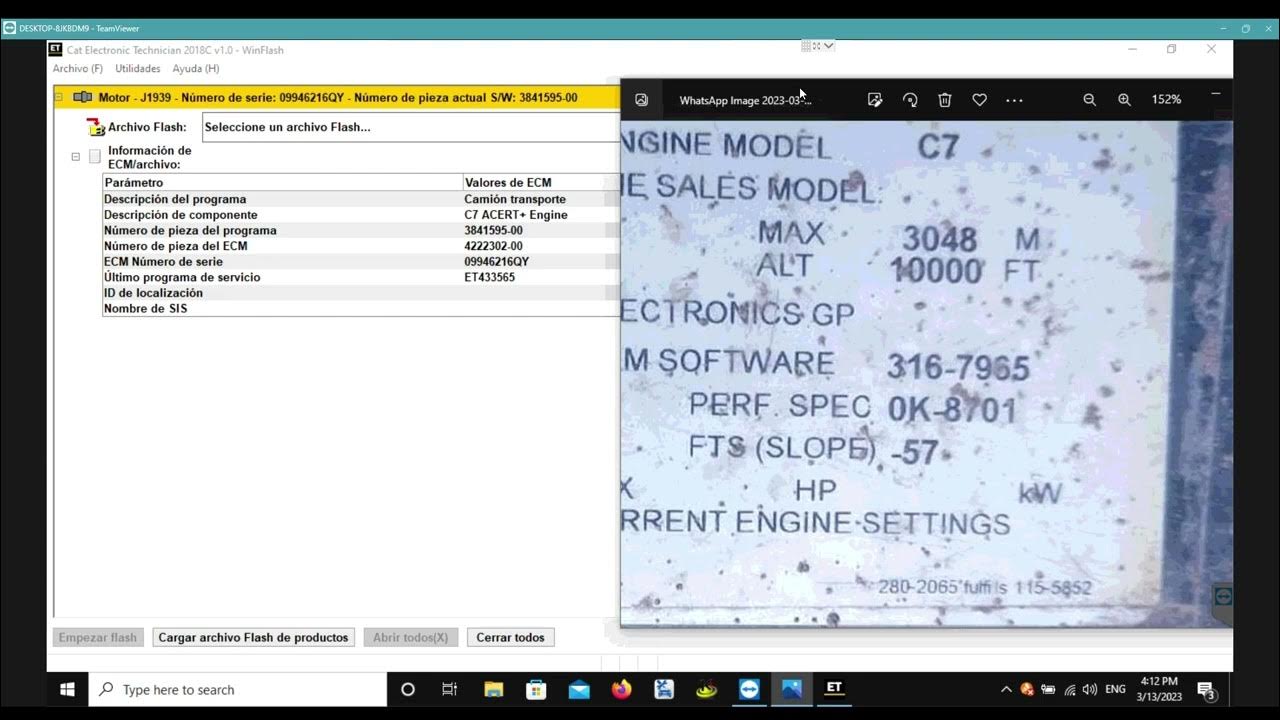Image resolution: width=1280 pixels, height=720 pixels.
Task: Toggle the Información de ECM/archivo checkbox
Action: (95, 157)
